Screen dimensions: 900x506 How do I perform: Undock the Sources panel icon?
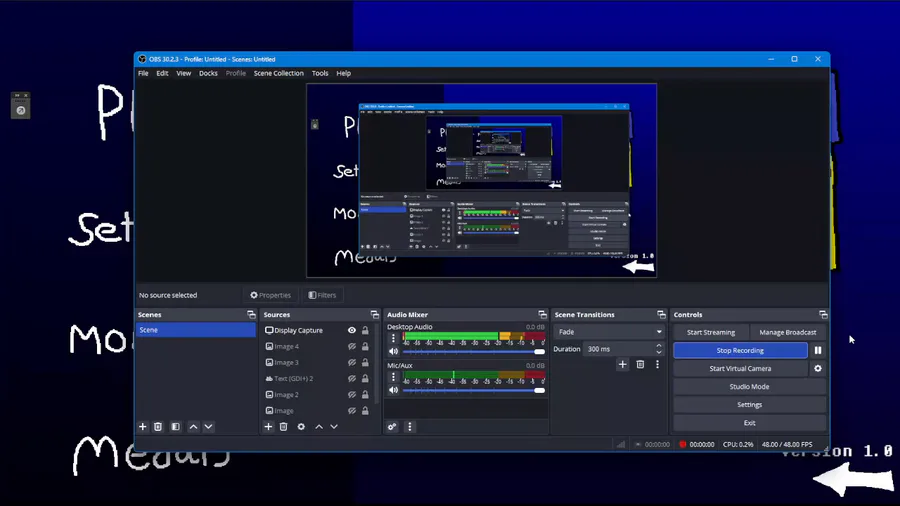pos(375,314)
